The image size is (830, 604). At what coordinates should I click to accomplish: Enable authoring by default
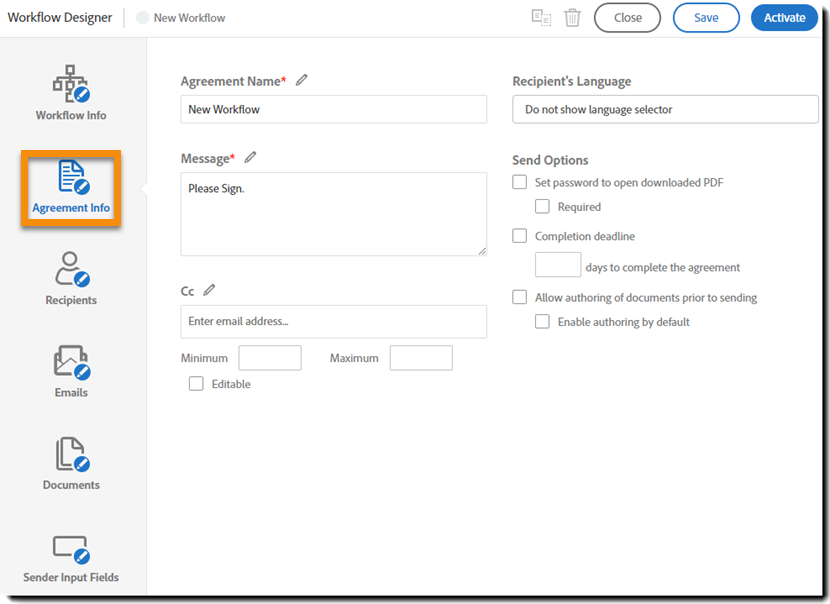click(542, 321)
